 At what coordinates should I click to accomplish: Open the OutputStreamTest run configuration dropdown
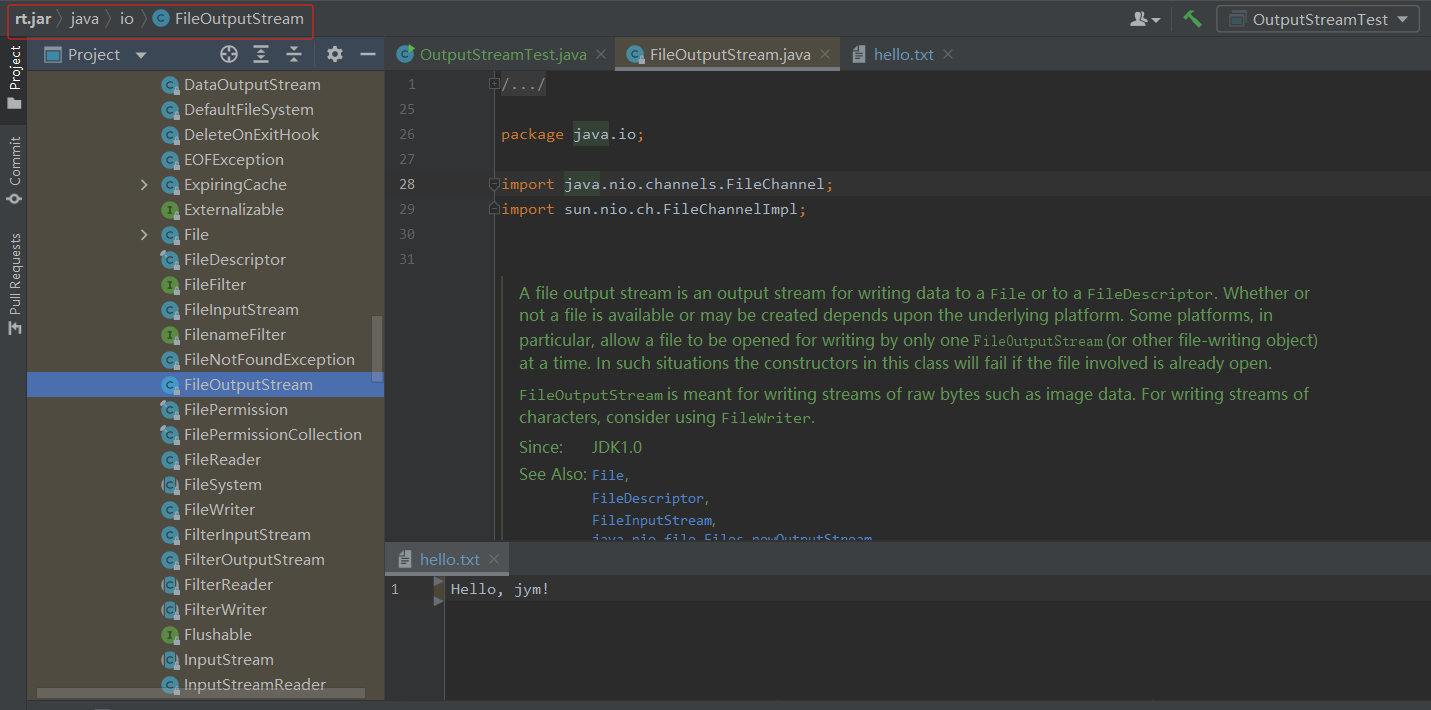point(1318,19)
